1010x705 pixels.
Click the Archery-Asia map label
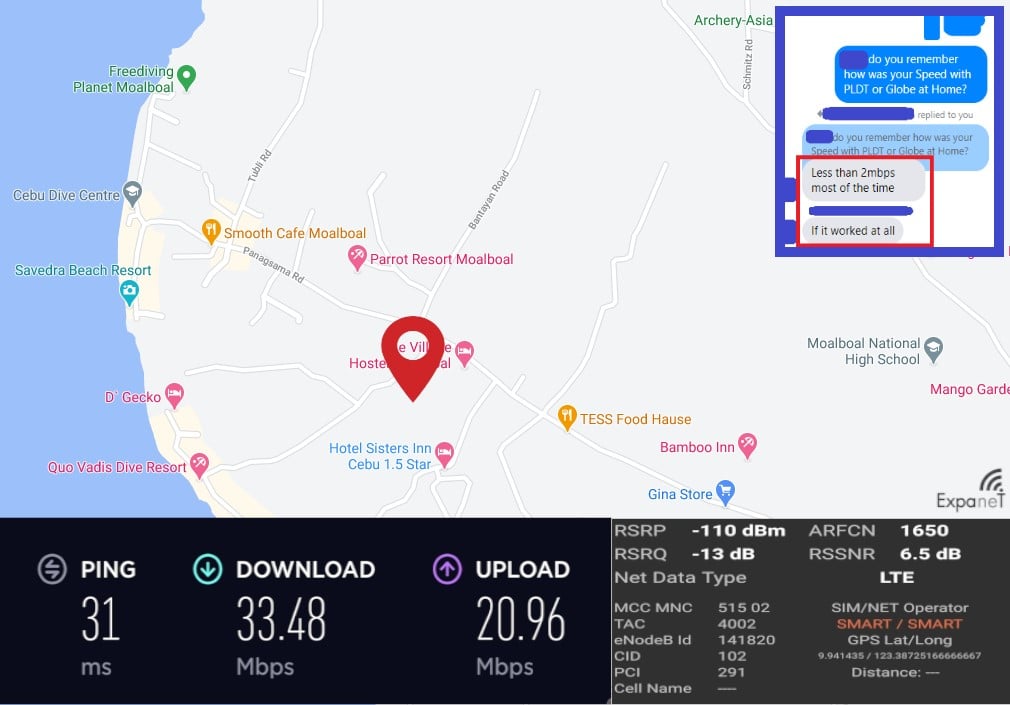coord(733,21)
